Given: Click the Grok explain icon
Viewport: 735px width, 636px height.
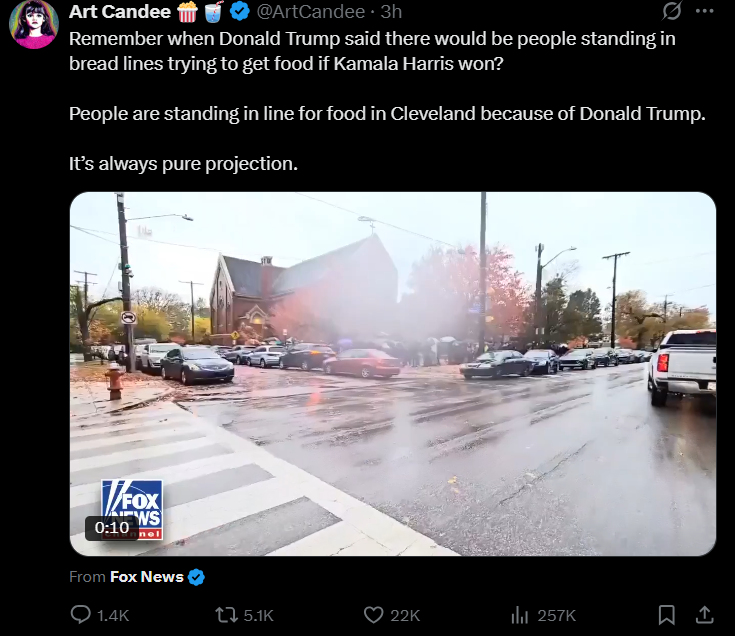Looking at the screenshot, I should (x=671, y=11).
